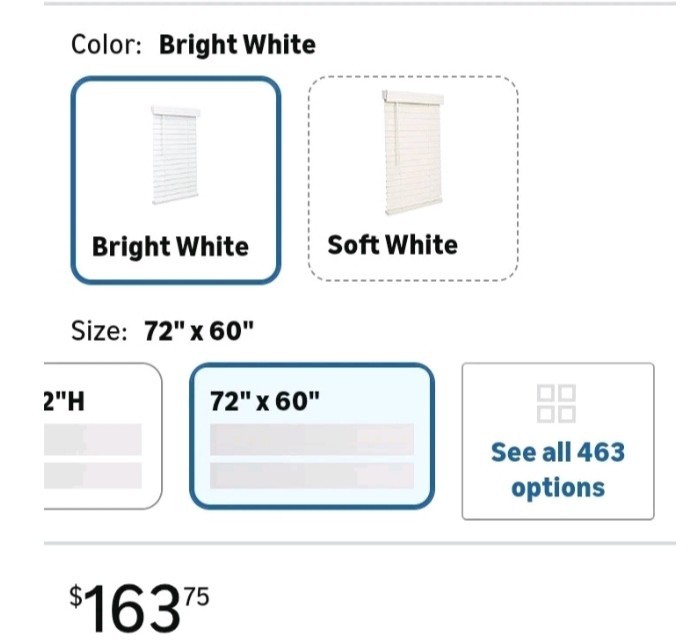689x644 pixels.
Task: Click the Bright White label inside the selected tile
Action: (x=170, y=246)
